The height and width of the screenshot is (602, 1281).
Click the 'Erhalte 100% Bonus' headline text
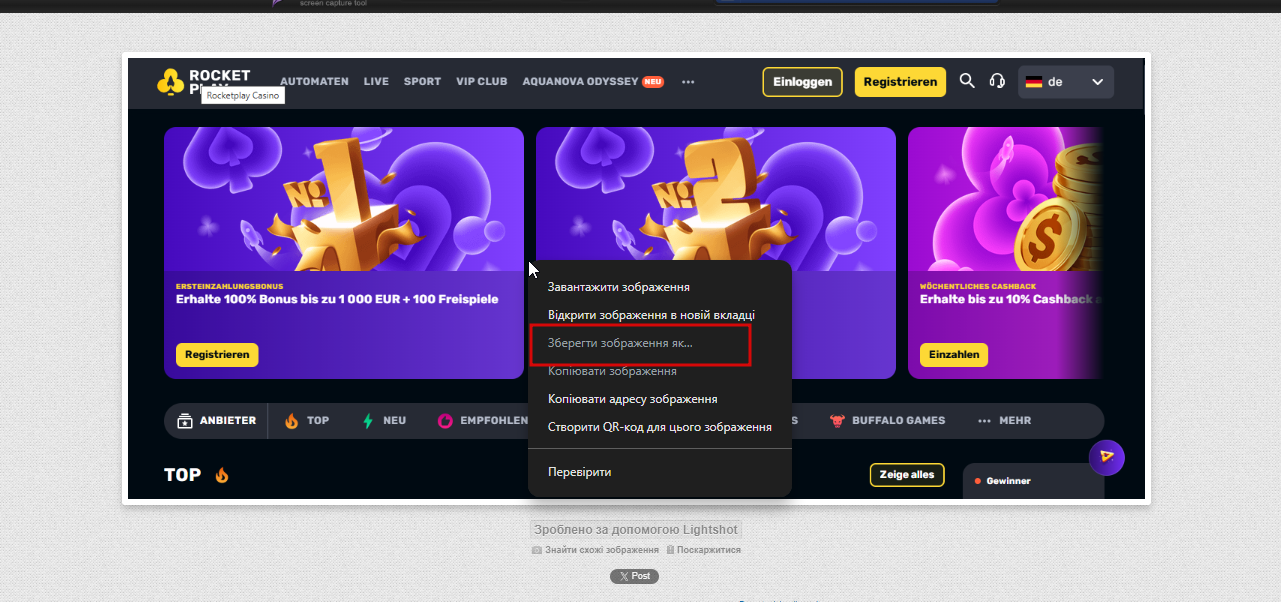pos(337,299)
